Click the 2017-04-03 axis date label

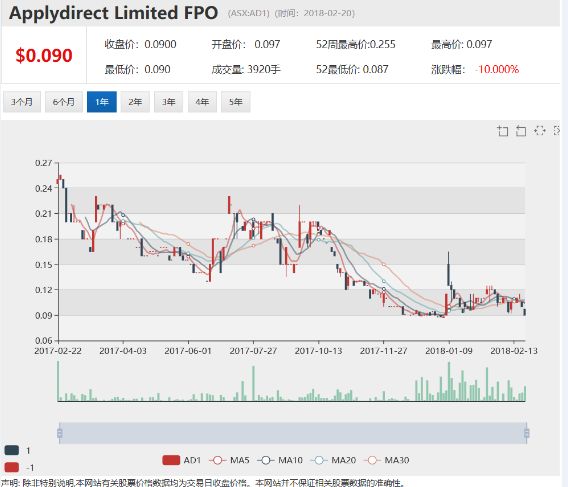(x=123, y=351)
